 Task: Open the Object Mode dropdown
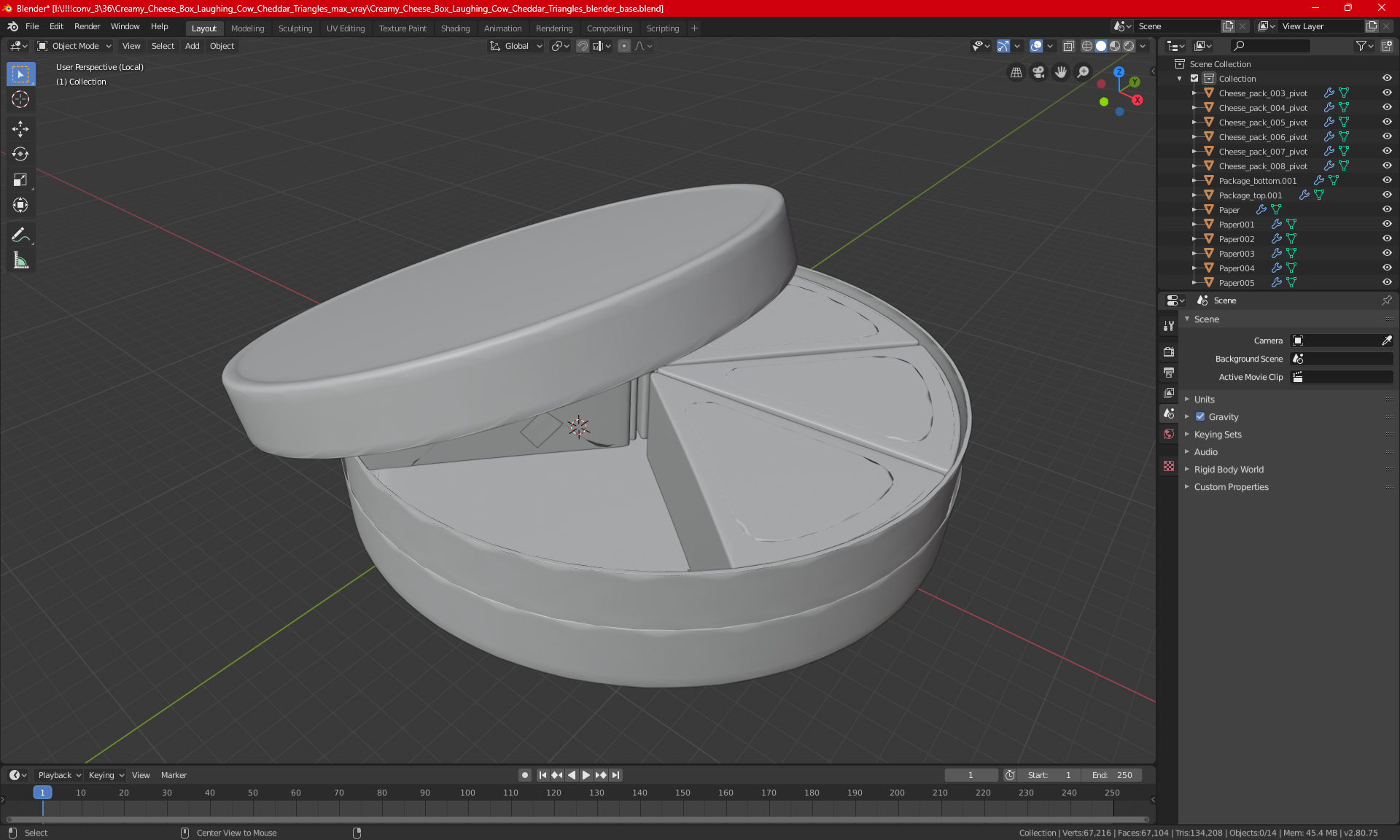pos(74,46)
